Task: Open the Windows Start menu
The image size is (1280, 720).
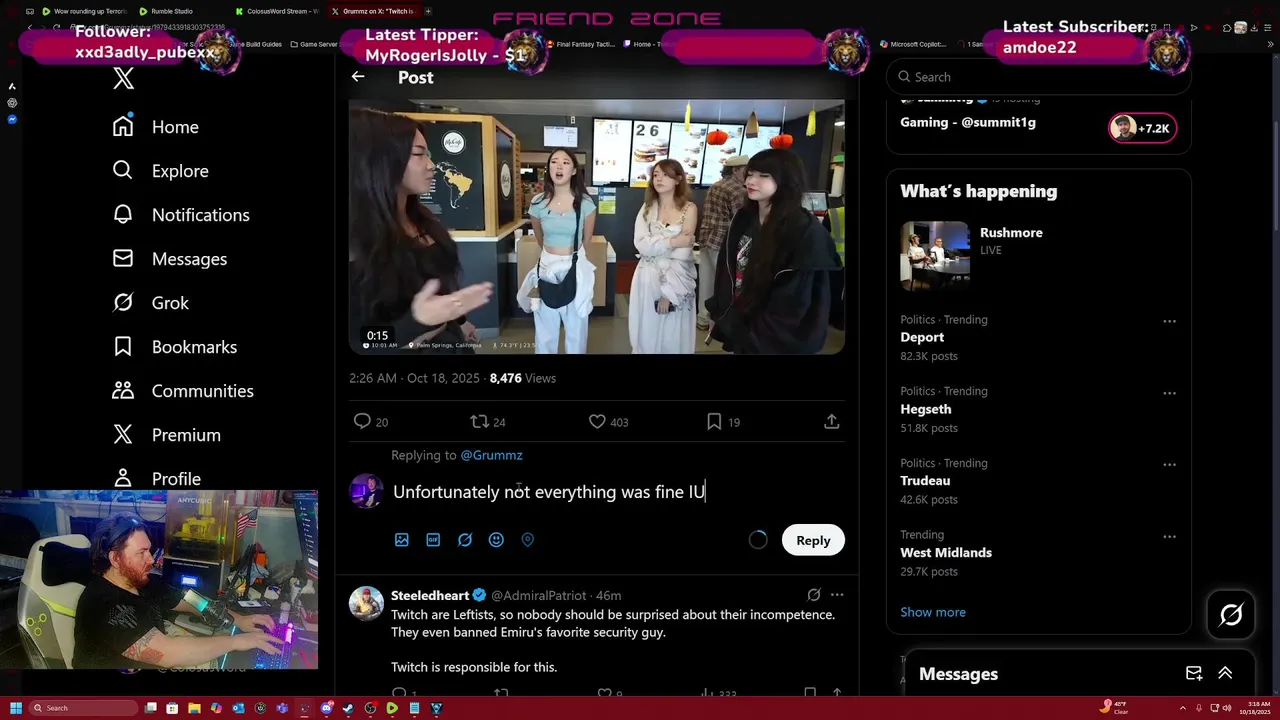Action: (15, 708)
